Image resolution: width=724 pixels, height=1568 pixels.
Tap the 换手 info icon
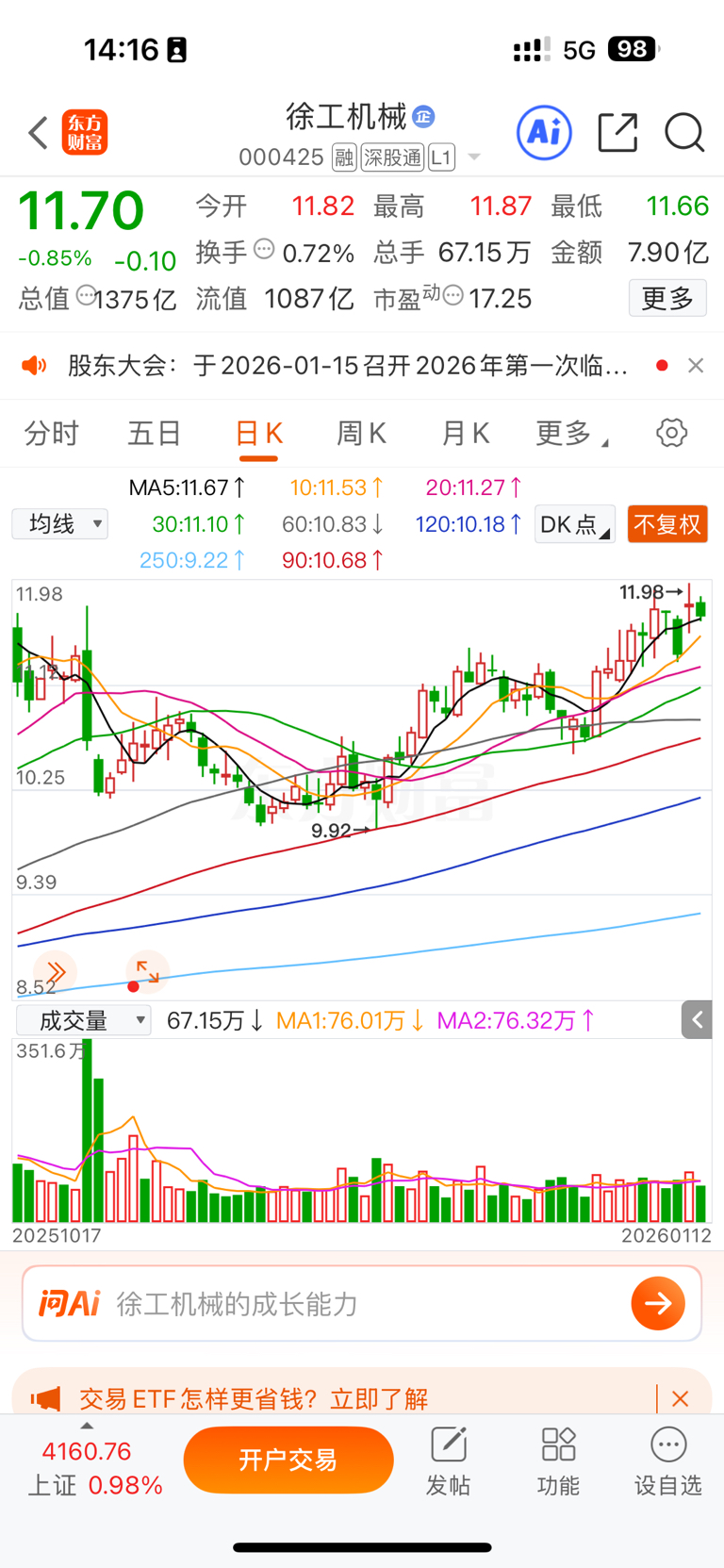click(264, 250)
